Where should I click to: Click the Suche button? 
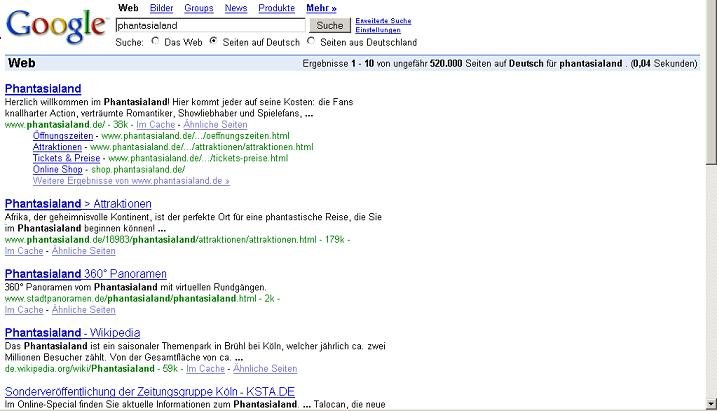click(330, 26)
